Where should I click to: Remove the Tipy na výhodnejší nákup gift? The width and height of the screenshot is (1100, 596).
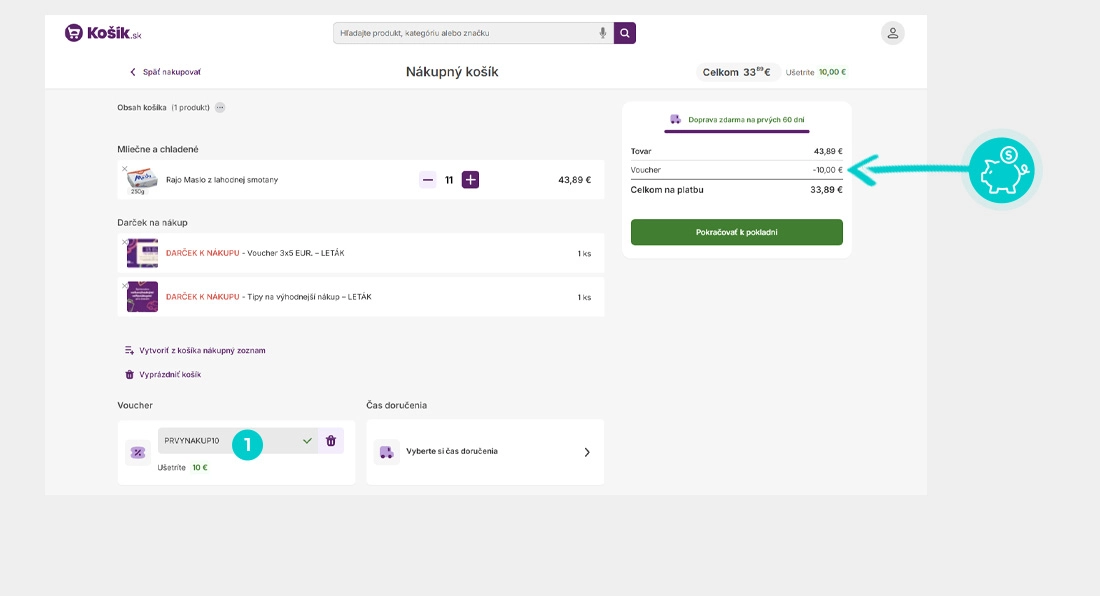click(125, 285)
